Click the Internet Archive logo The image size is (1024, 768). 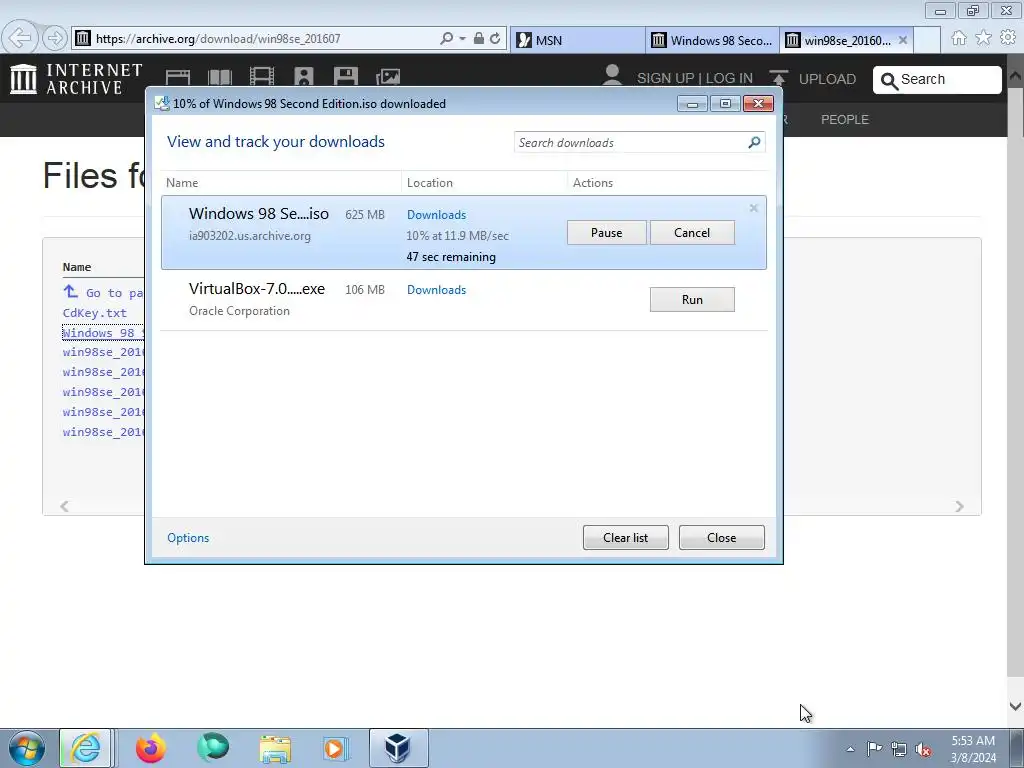pos(76,78)
